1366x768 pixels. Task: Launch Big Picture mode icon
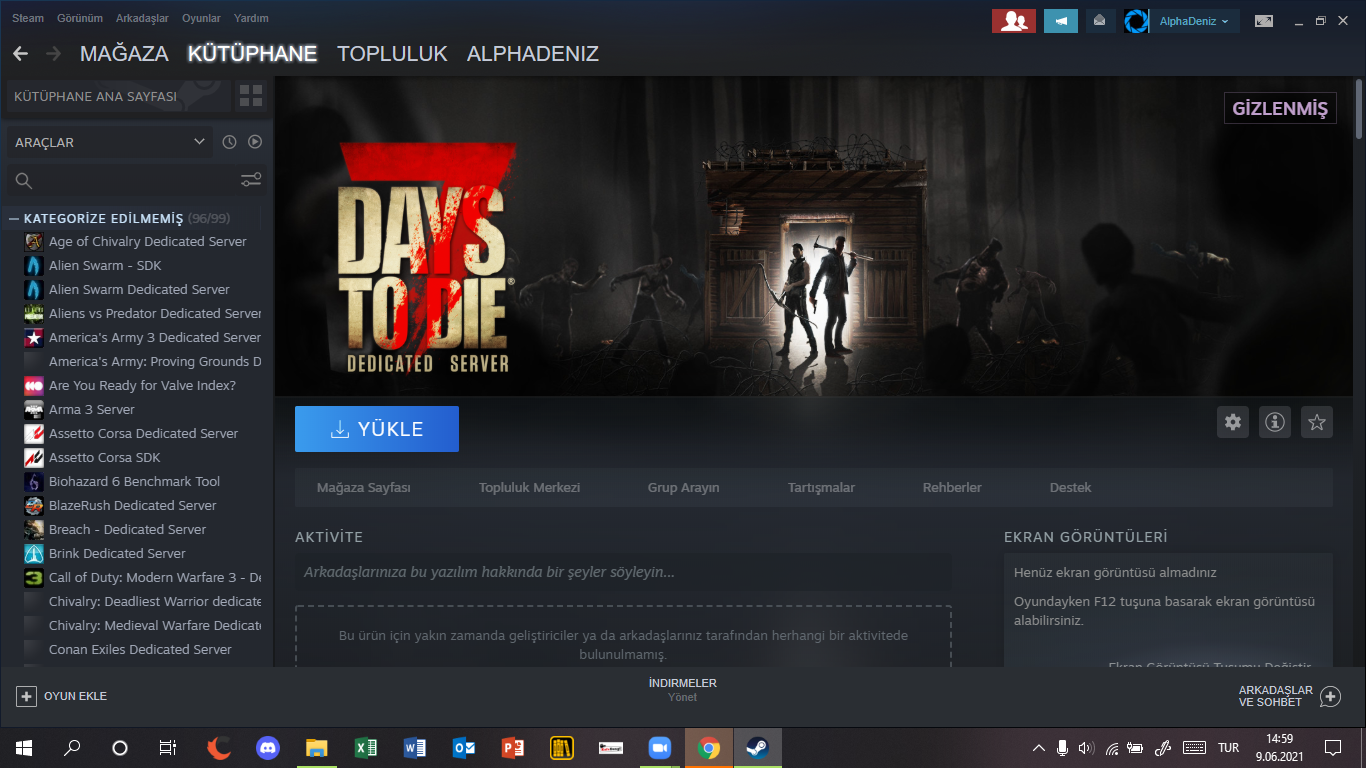click(x=1264, y=21)
